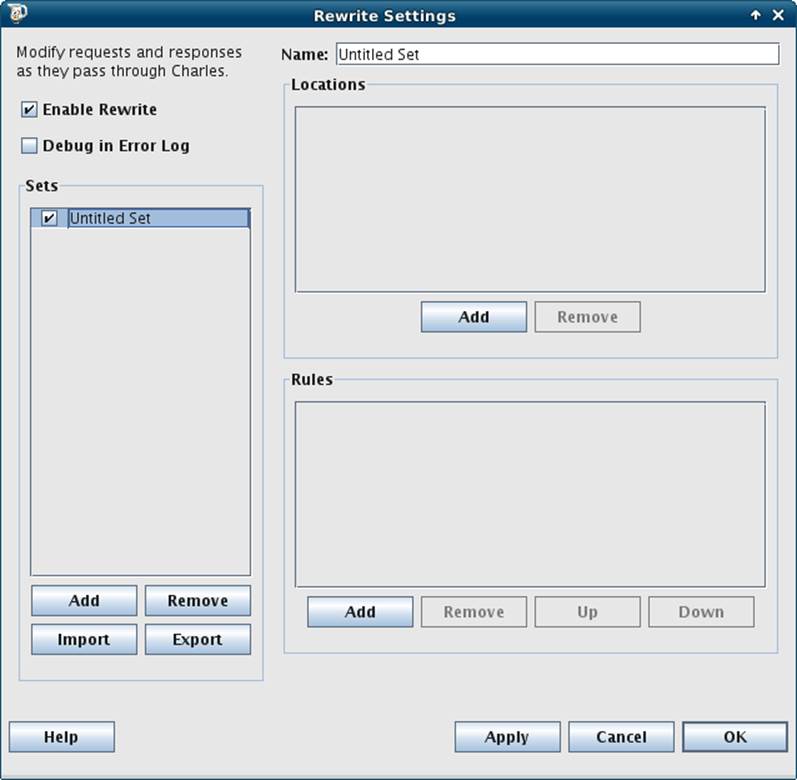Add a new rule in Rules panel
The image size is (797, 780).
[x=360, y=612]
